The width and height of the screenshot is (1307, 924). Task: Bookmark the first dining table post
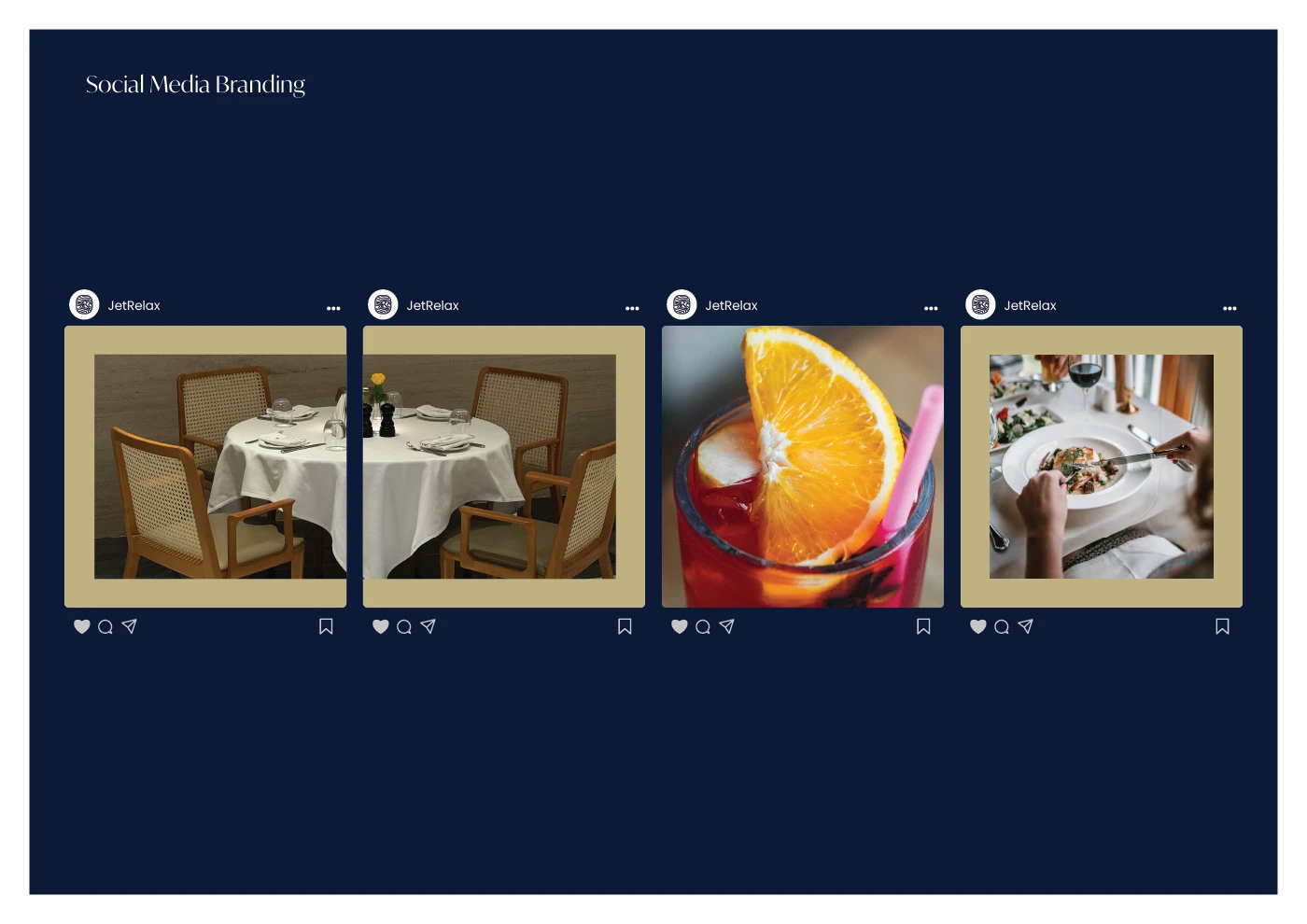coord(326,626)
